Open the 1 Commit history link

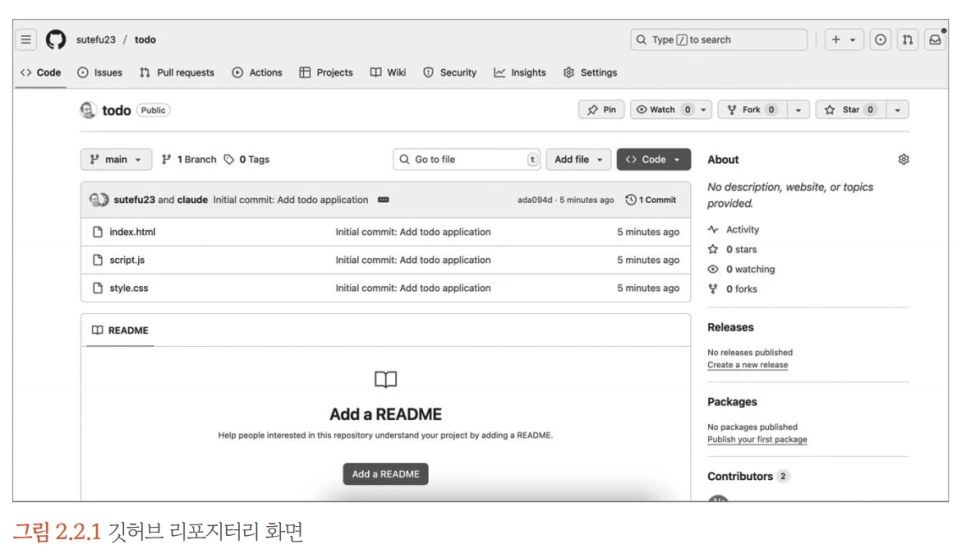pyautogui.click(x=651, y=200)
